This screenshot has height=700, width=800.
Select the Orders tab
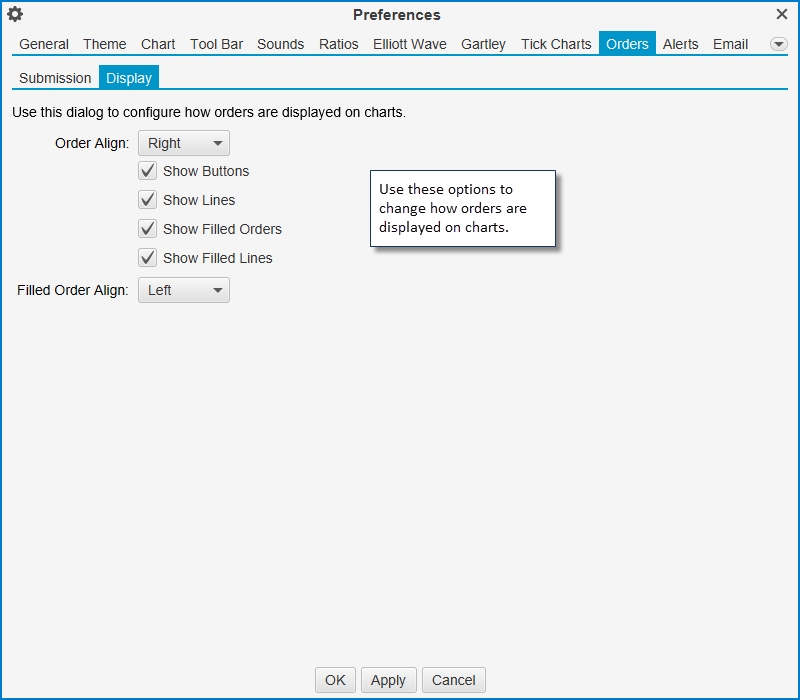[x=627, y=44]
